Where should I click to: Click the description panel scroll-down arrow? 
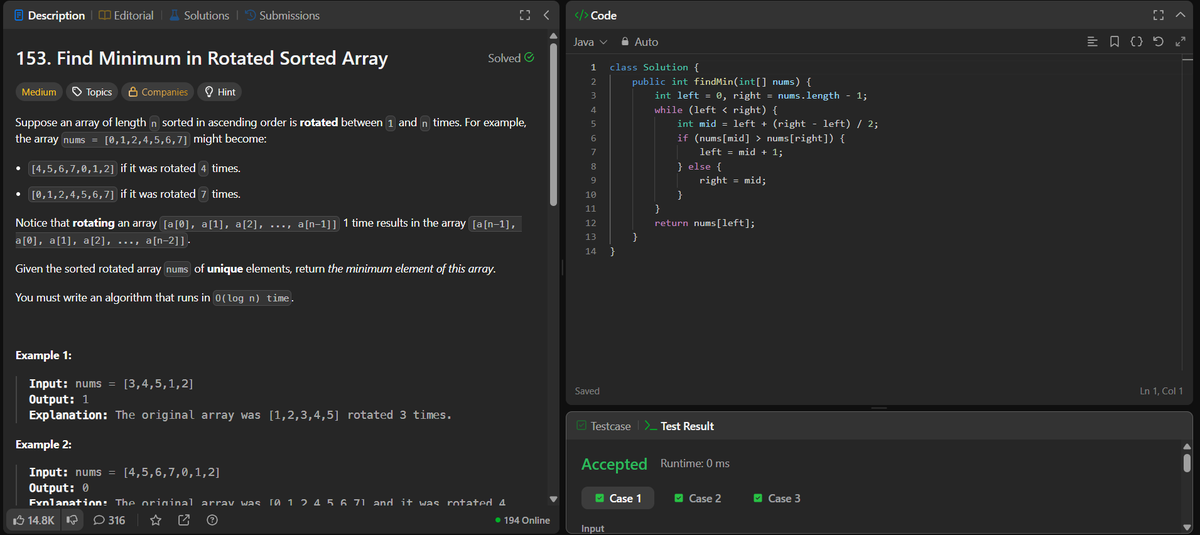[x=553, y=499]
